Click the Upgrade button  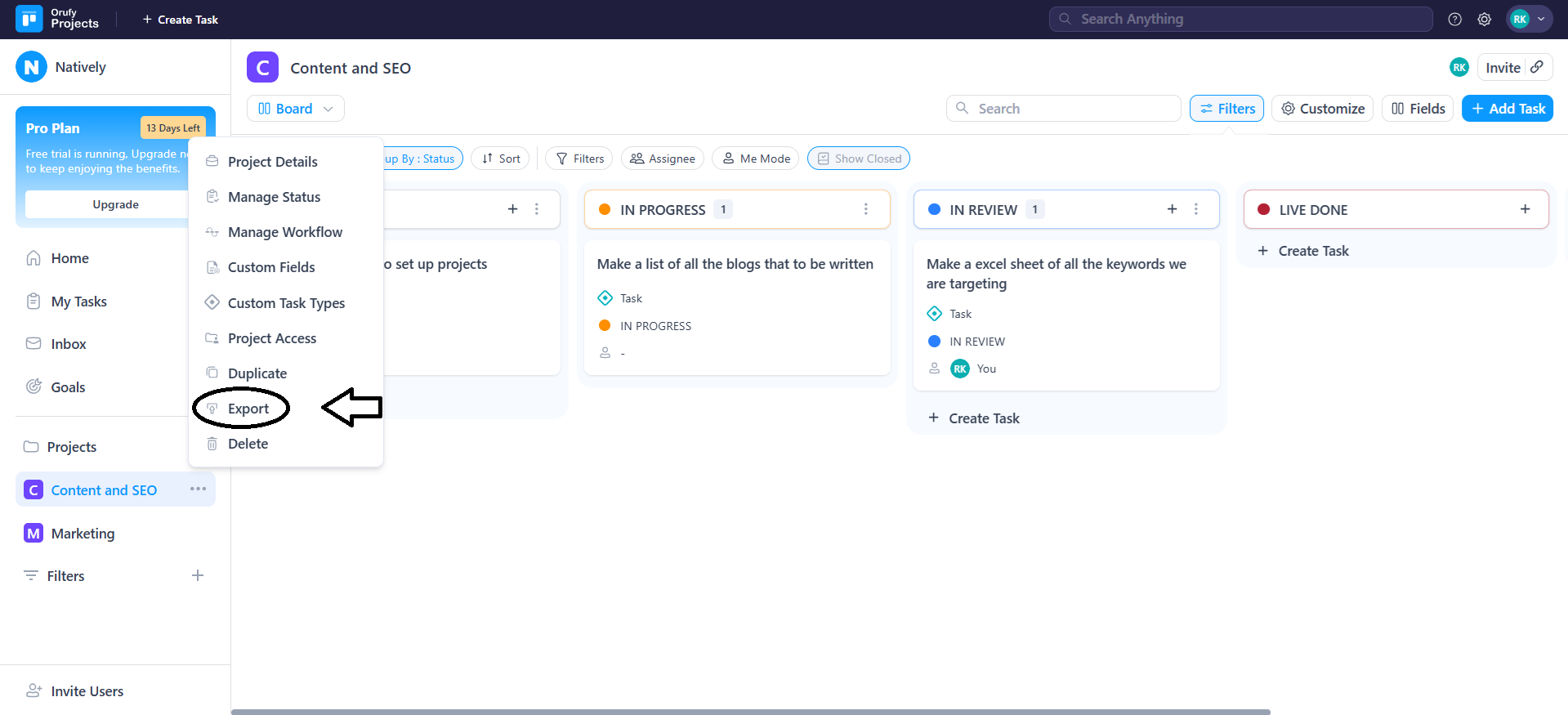point(115,204)
